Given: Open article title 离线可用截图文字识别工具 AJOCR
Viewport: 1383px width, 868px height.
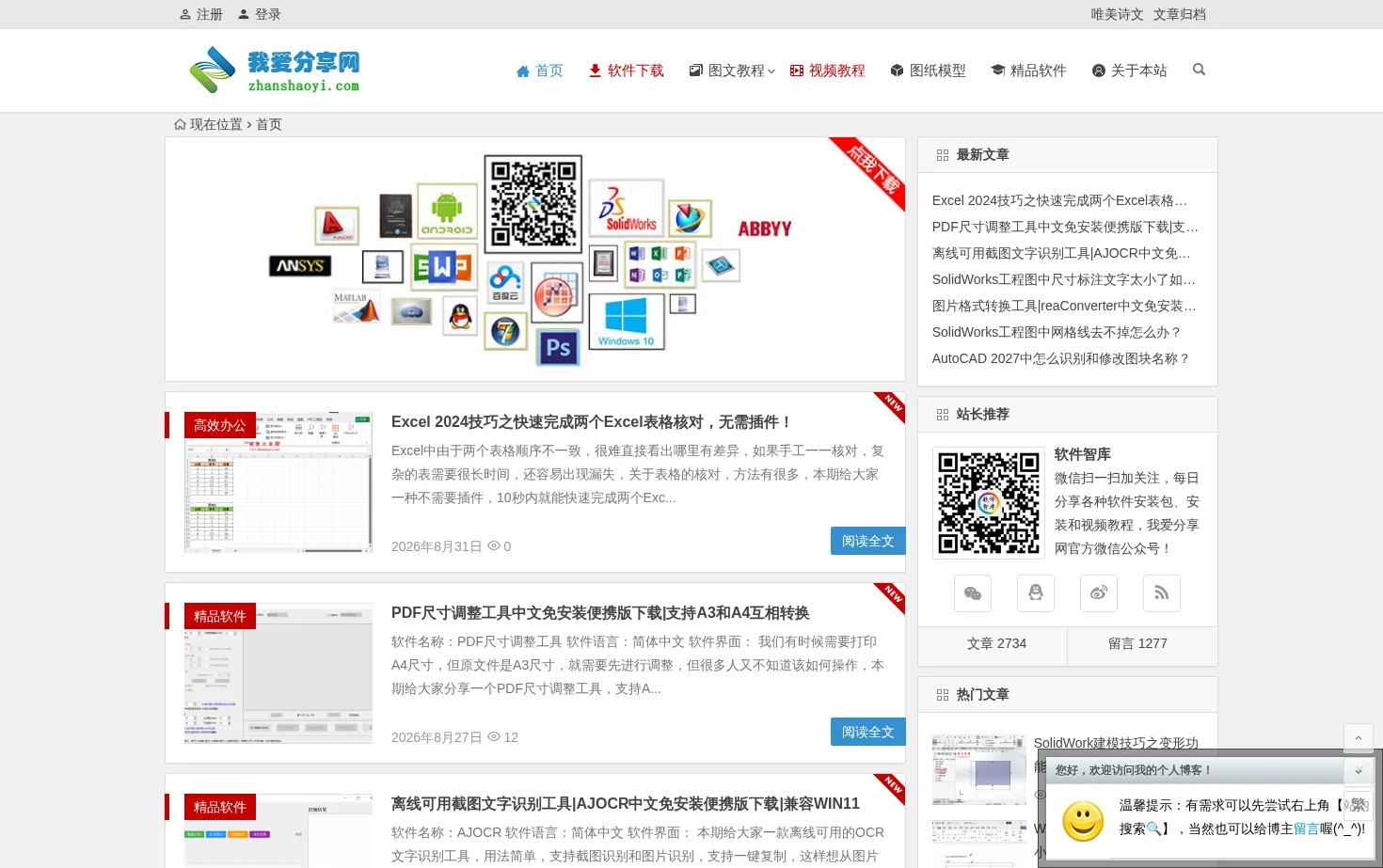Looking at the screenshot, I should click(626, 804).
